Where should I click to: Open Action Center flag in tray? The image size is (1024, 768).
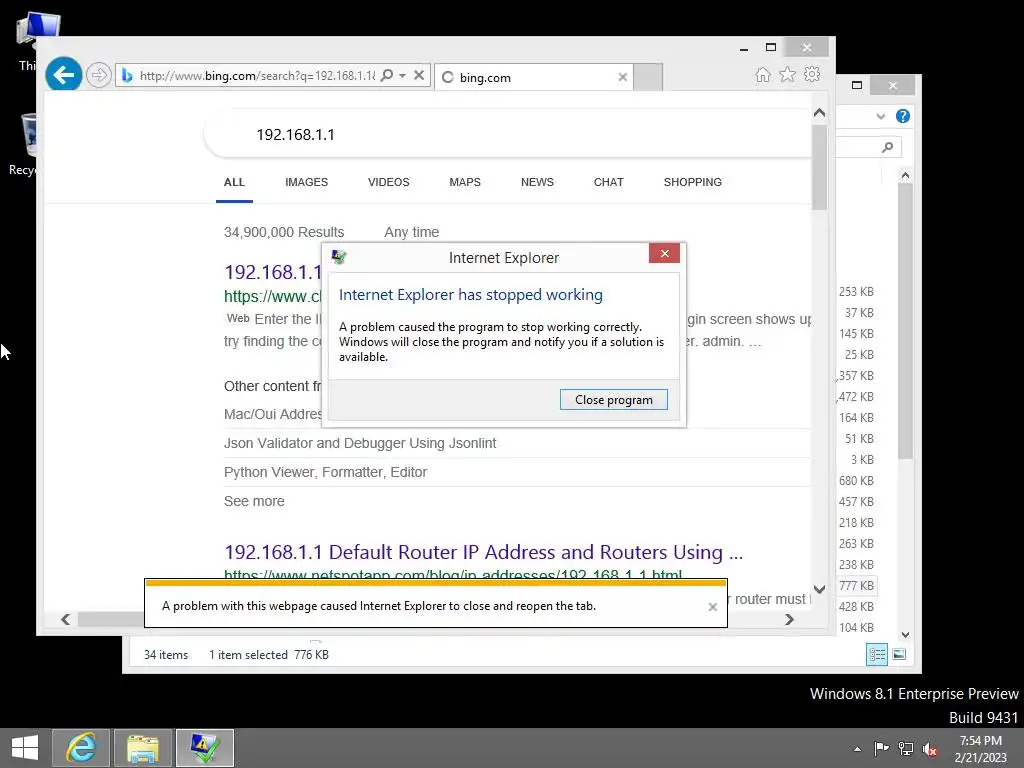(881, 748)
